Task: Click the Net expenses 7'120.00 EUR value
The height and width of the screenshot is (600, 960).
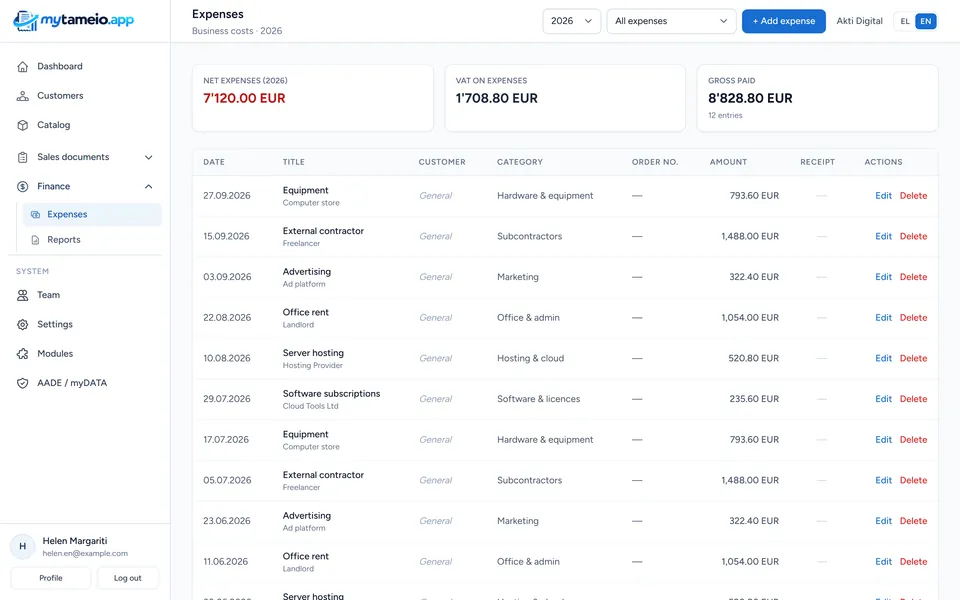Action: [244, 98]
